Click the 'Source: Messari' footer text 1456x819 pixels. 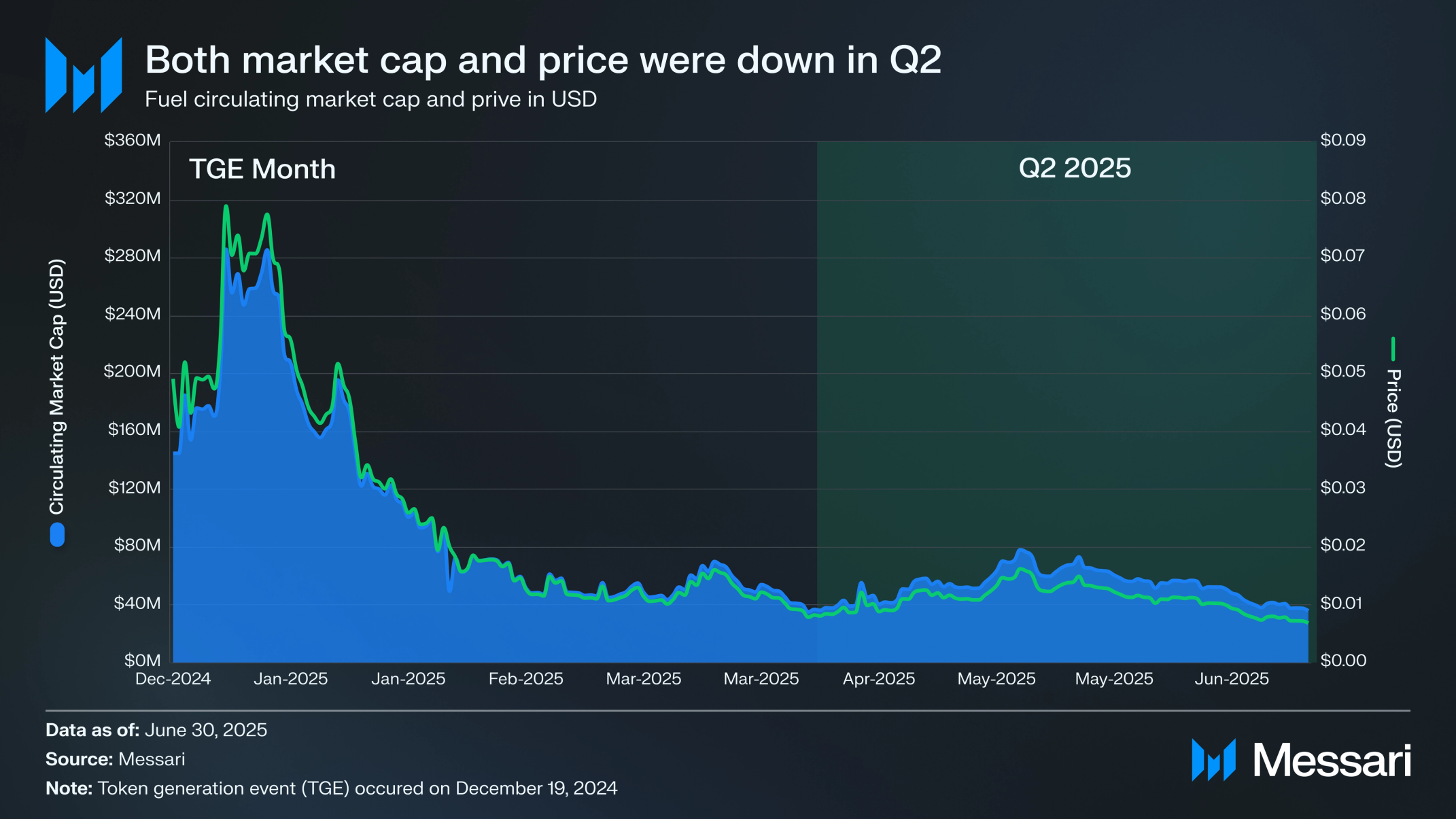[115, 759]
